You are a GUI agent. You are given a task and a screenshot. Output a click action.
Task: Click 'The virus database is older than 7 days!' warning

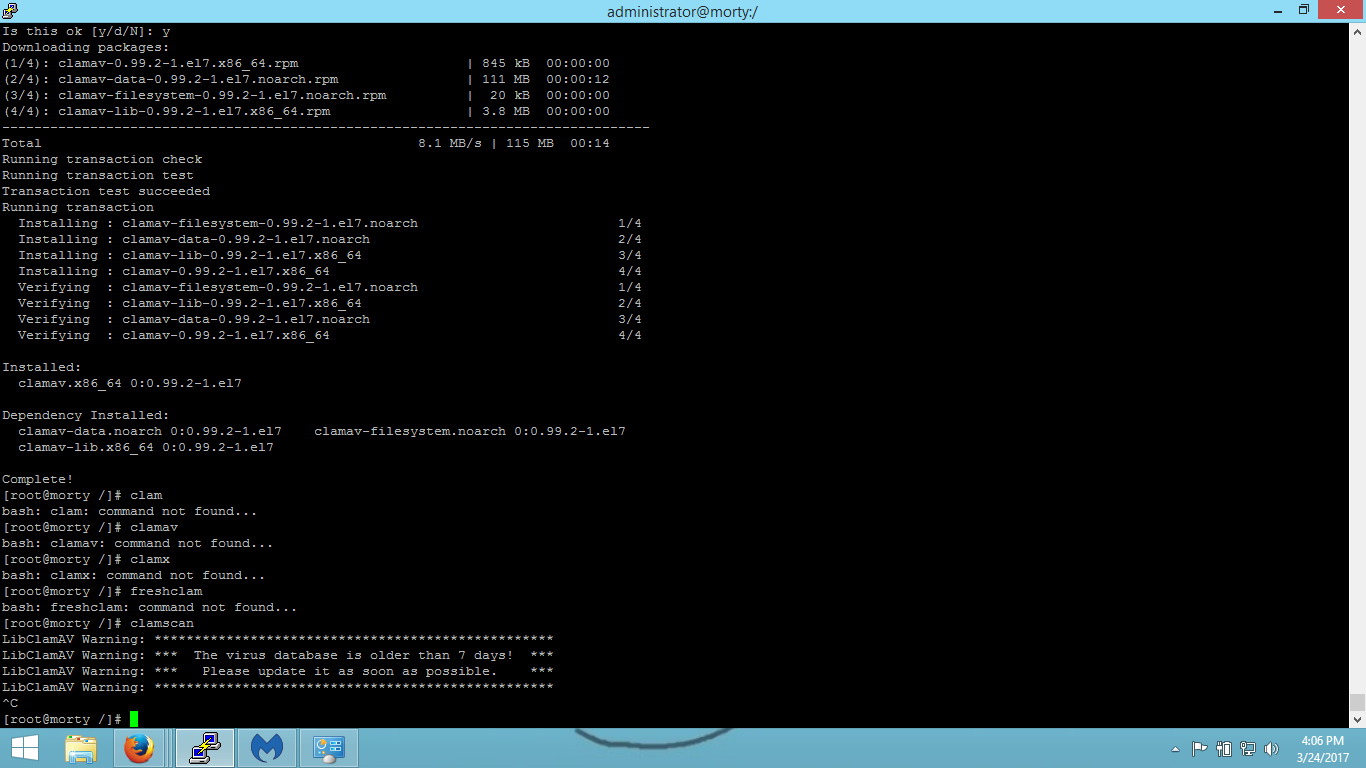pos(354,655)
